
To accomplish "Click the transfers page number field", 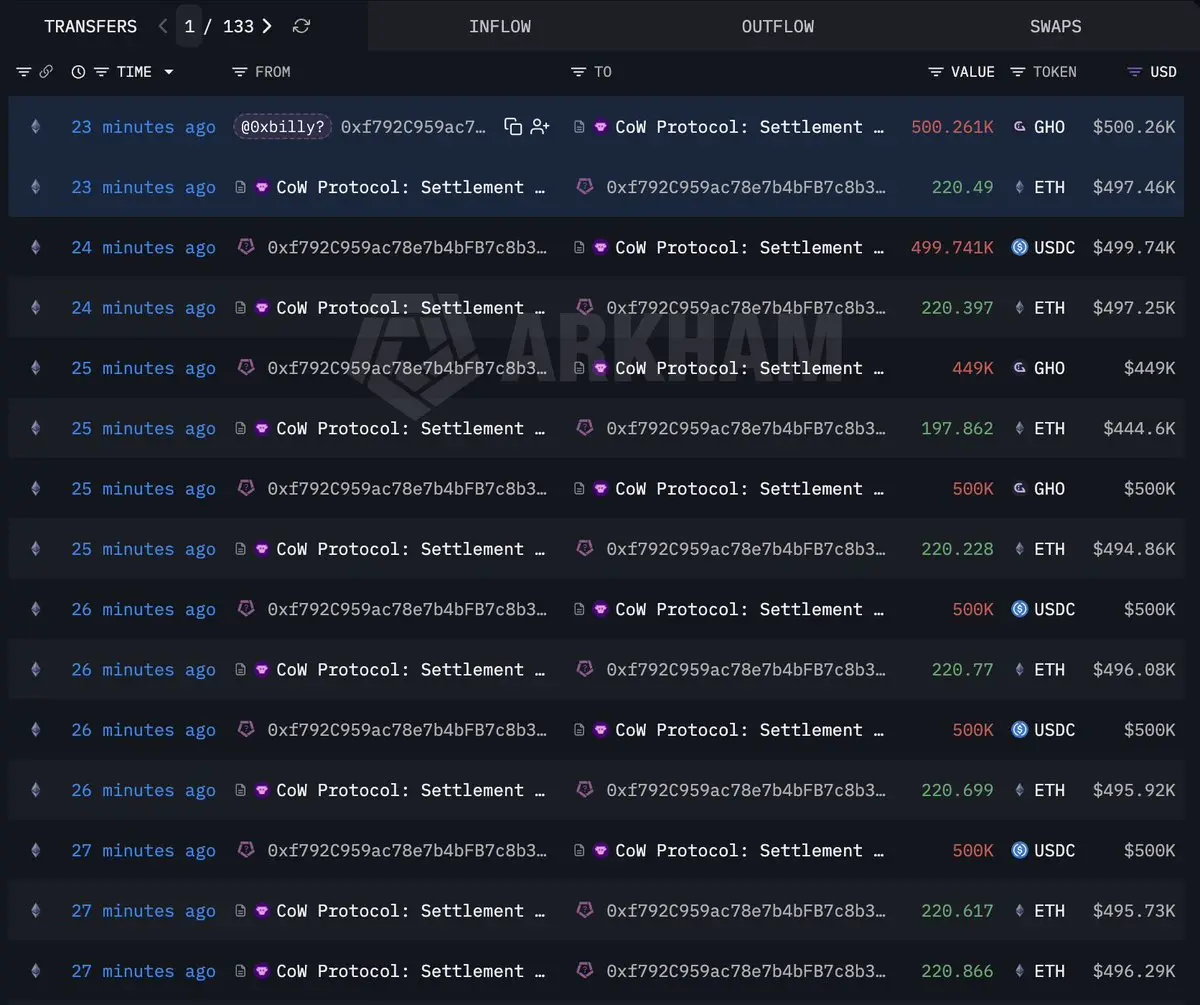I will pos(190,26).
